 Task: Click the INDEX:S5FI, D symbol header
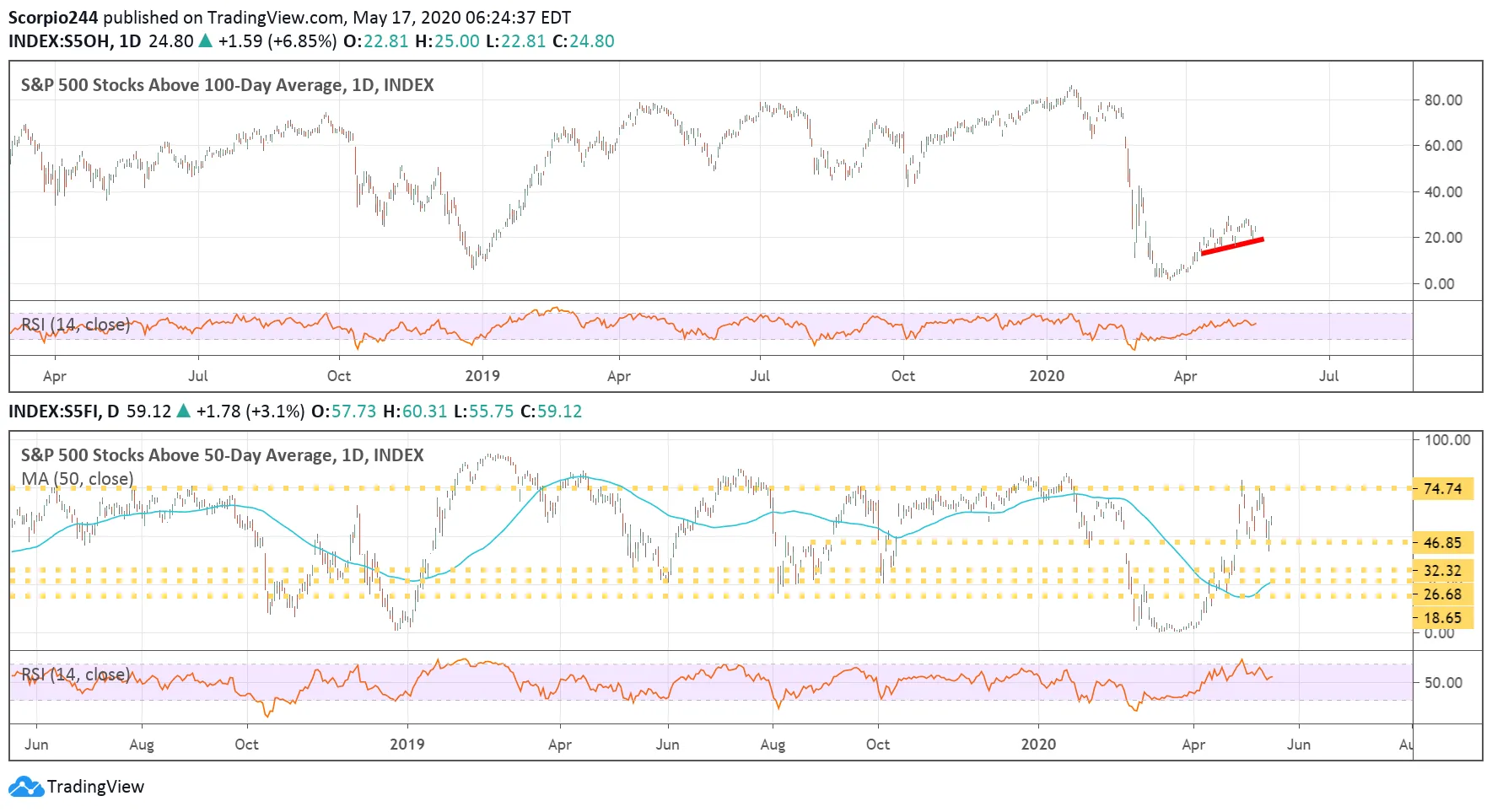(x=64, y=411)
